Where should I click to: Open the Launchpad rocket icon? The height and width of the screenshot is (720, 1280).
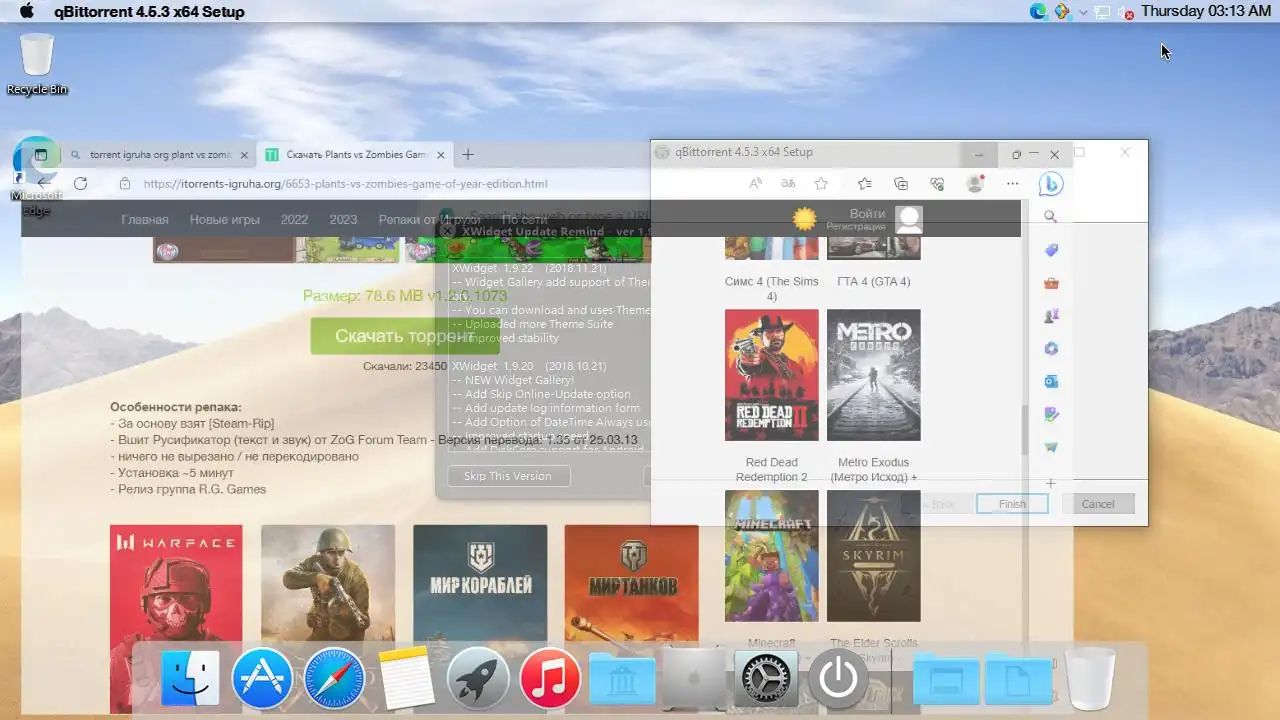(478, 679)
